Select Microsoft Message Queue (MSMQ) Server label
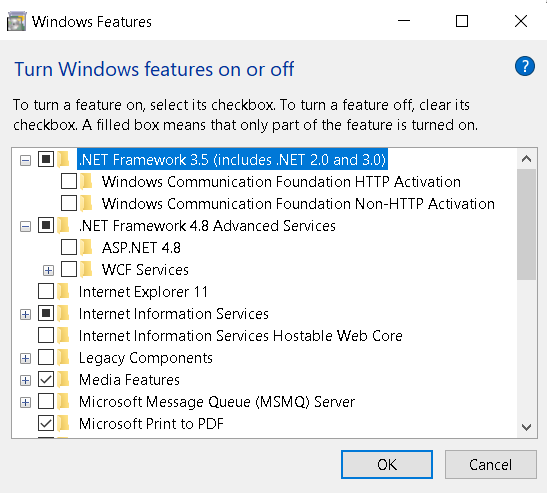Image resolution: width=548 pixels, height=493 pixels. tap(217, 402)
